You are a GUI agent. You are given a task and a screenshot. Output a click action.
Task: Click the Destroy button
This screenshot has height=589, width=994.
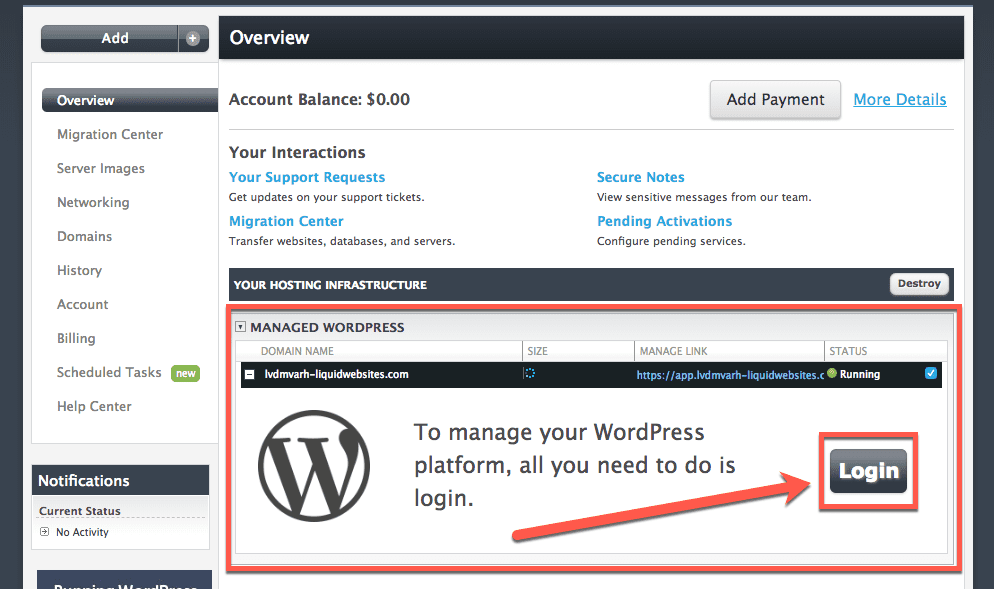coord(919,283)
